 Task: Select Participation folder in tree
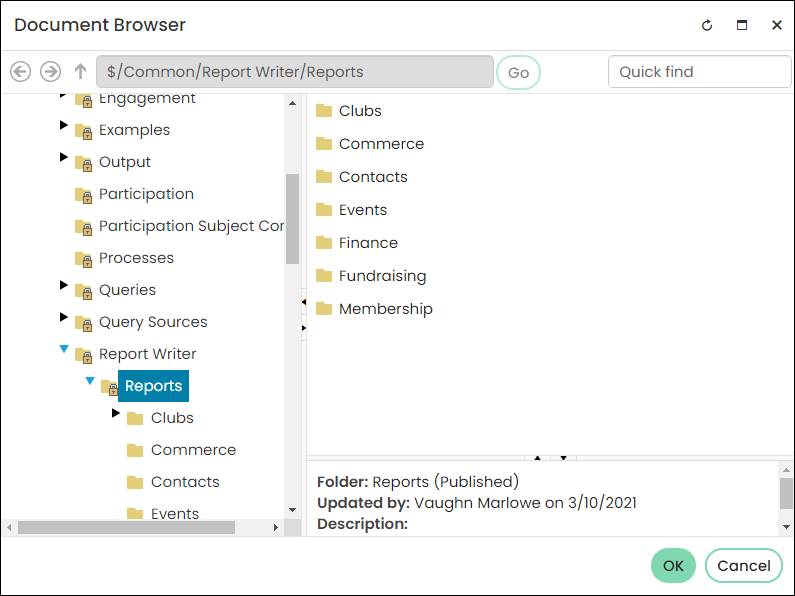(x=146, y=194)
